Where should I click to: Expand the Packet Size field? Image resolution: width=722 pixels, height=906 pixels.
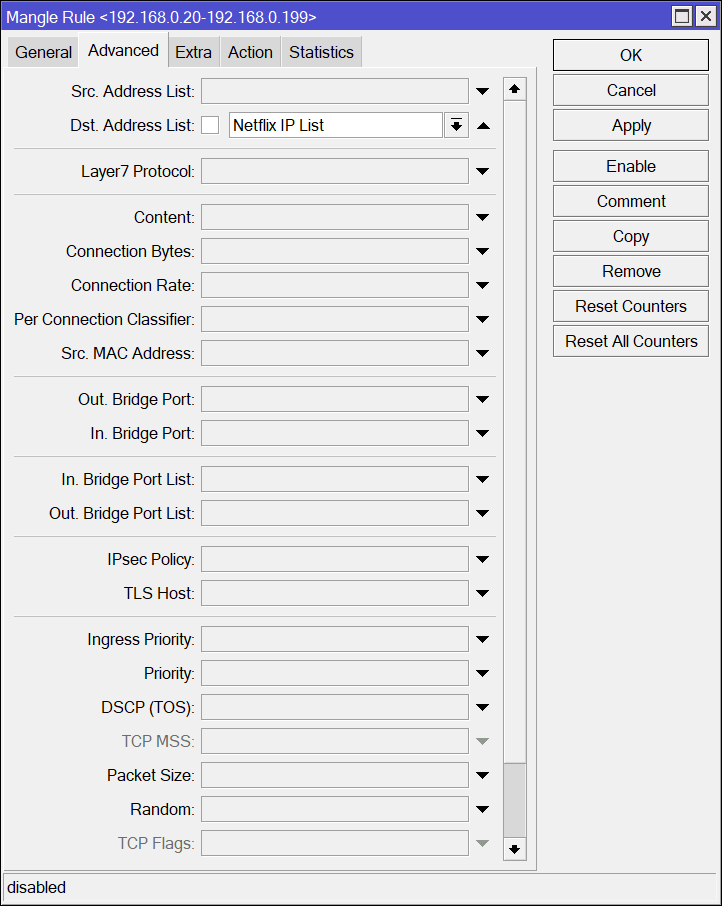tap(483, 775)
